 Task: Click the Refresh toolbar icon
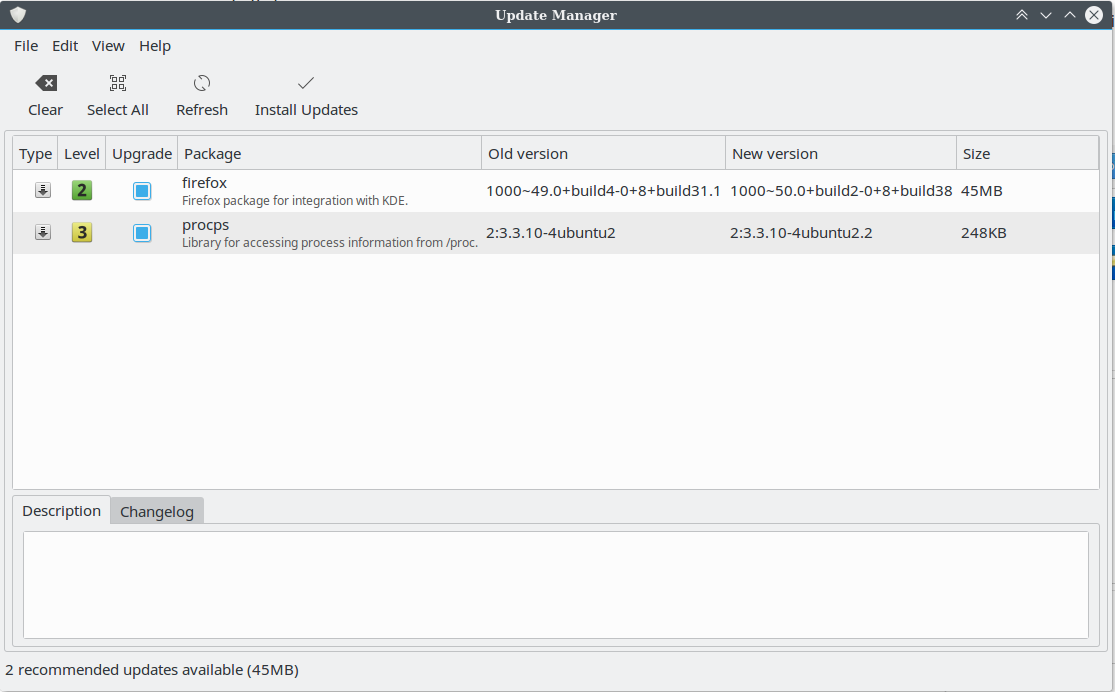pos(202,83)
